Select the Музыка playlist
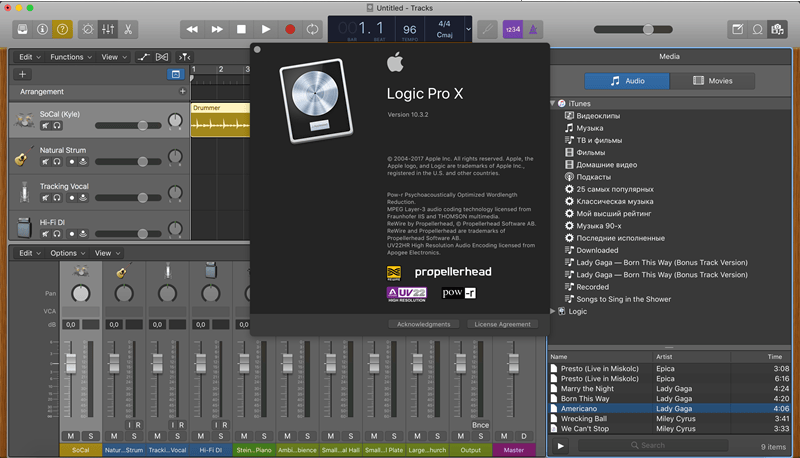The image size is (800, 458). click(x=590, y=128)
